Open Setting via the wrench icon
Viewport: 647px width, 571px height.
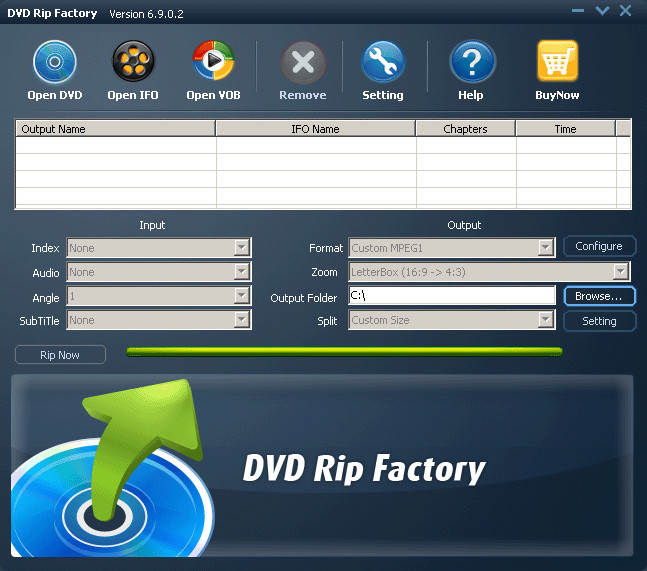point(383,61)
